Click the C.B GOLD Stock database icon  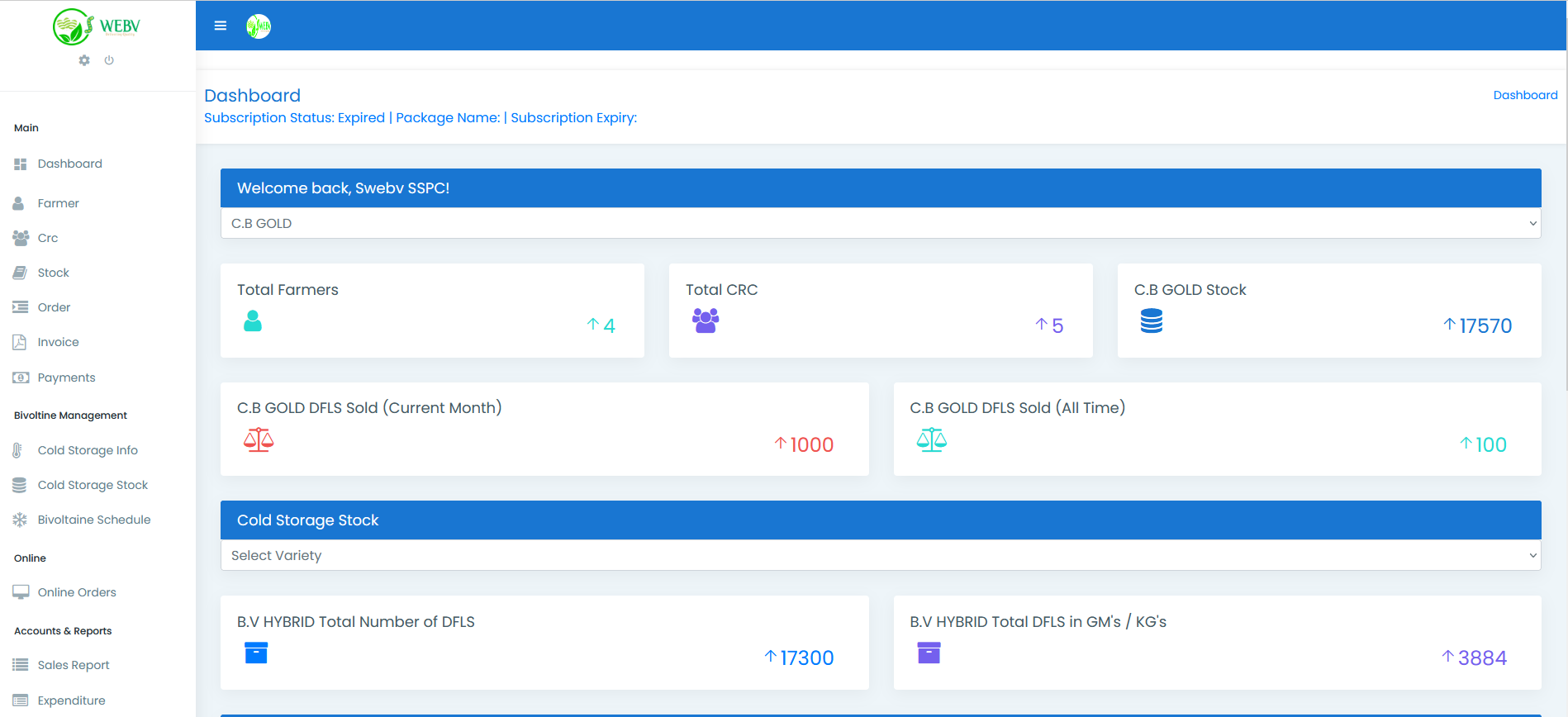(x=1152, y=321)
